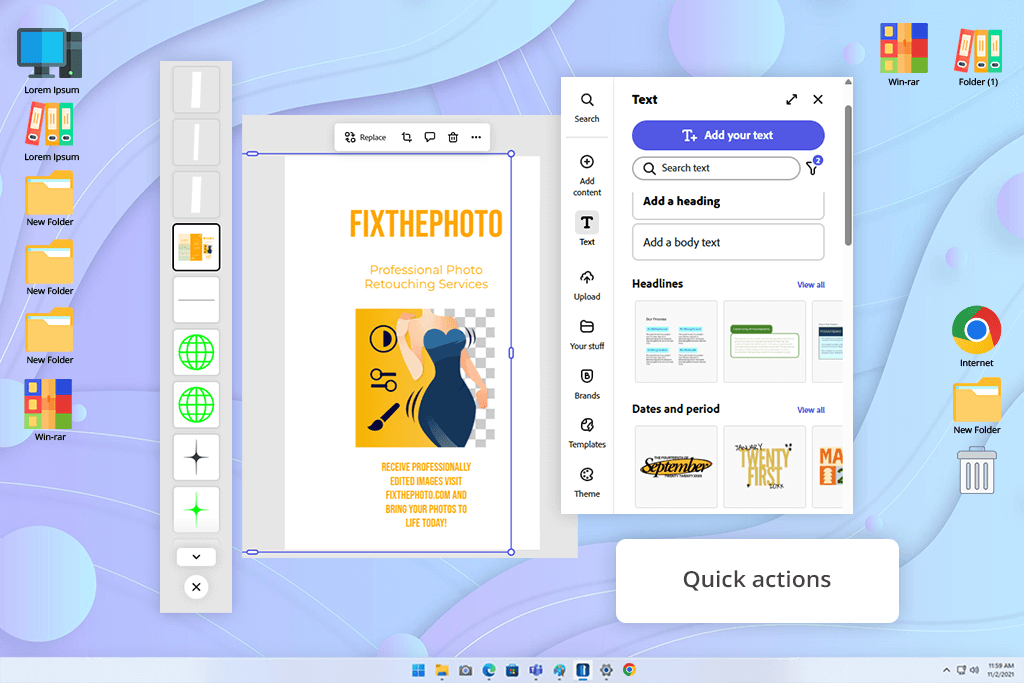Delete the selected image with trash icon
The width and height of the screenshot is (1024, 683).
[x=453, y=137]
